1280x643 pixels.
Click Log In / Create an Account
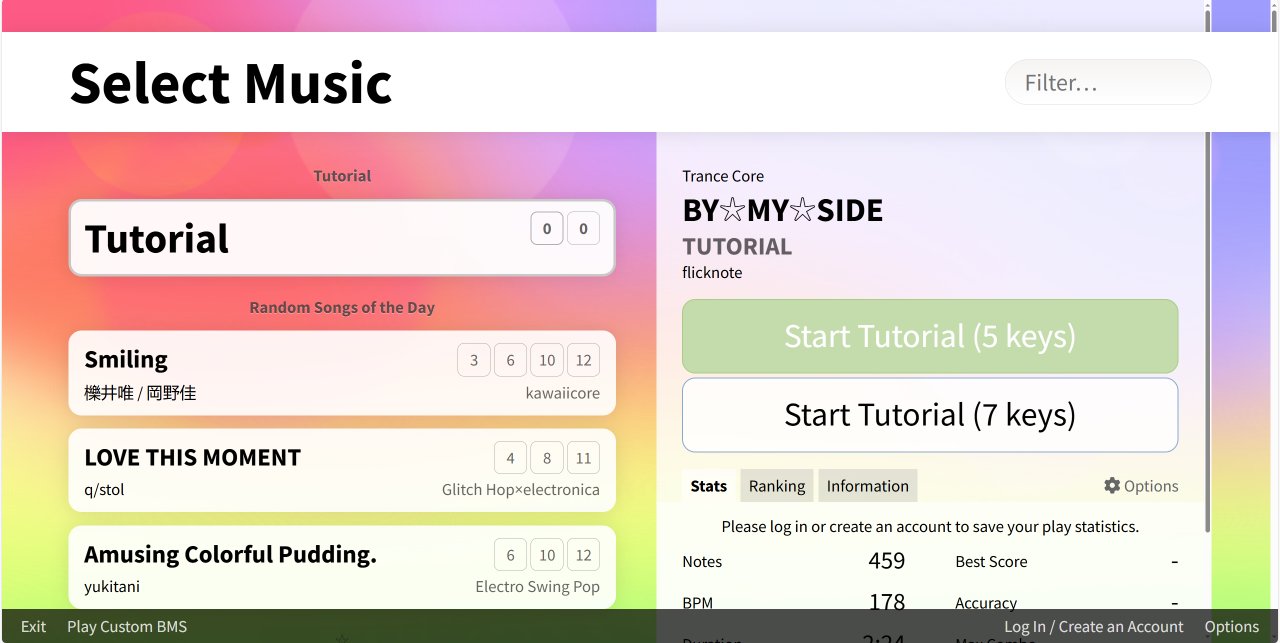click(x=1094, y=627)
